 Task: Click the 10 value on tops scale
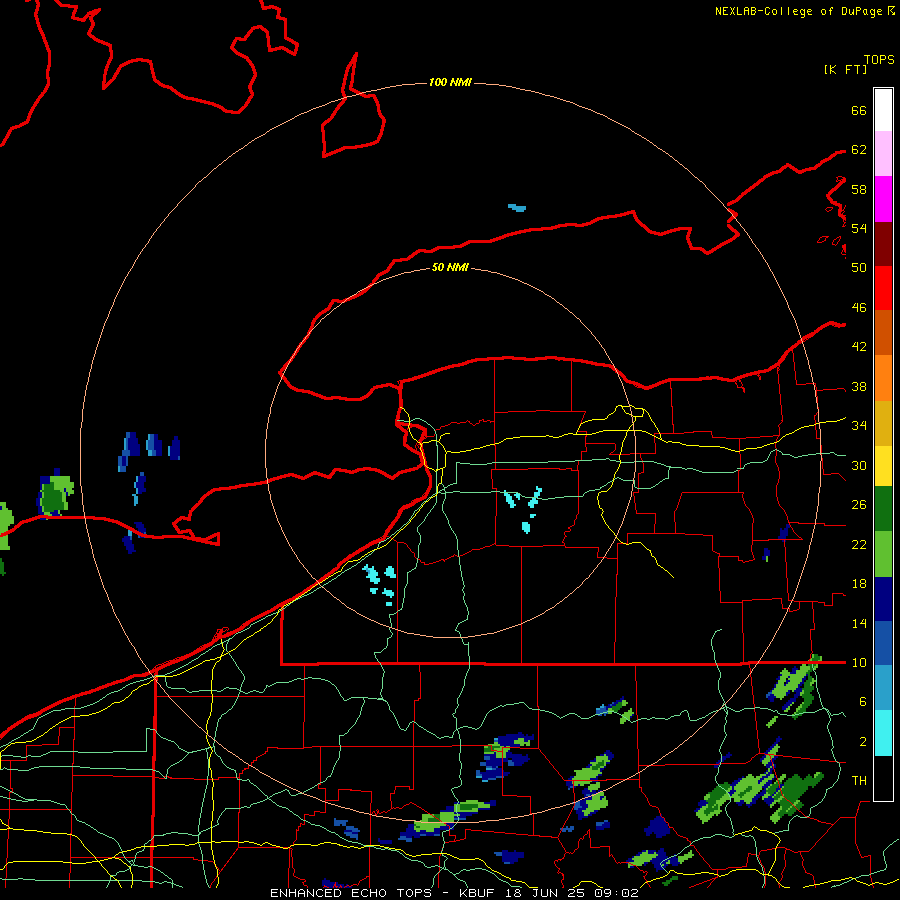tap(859, 662)
